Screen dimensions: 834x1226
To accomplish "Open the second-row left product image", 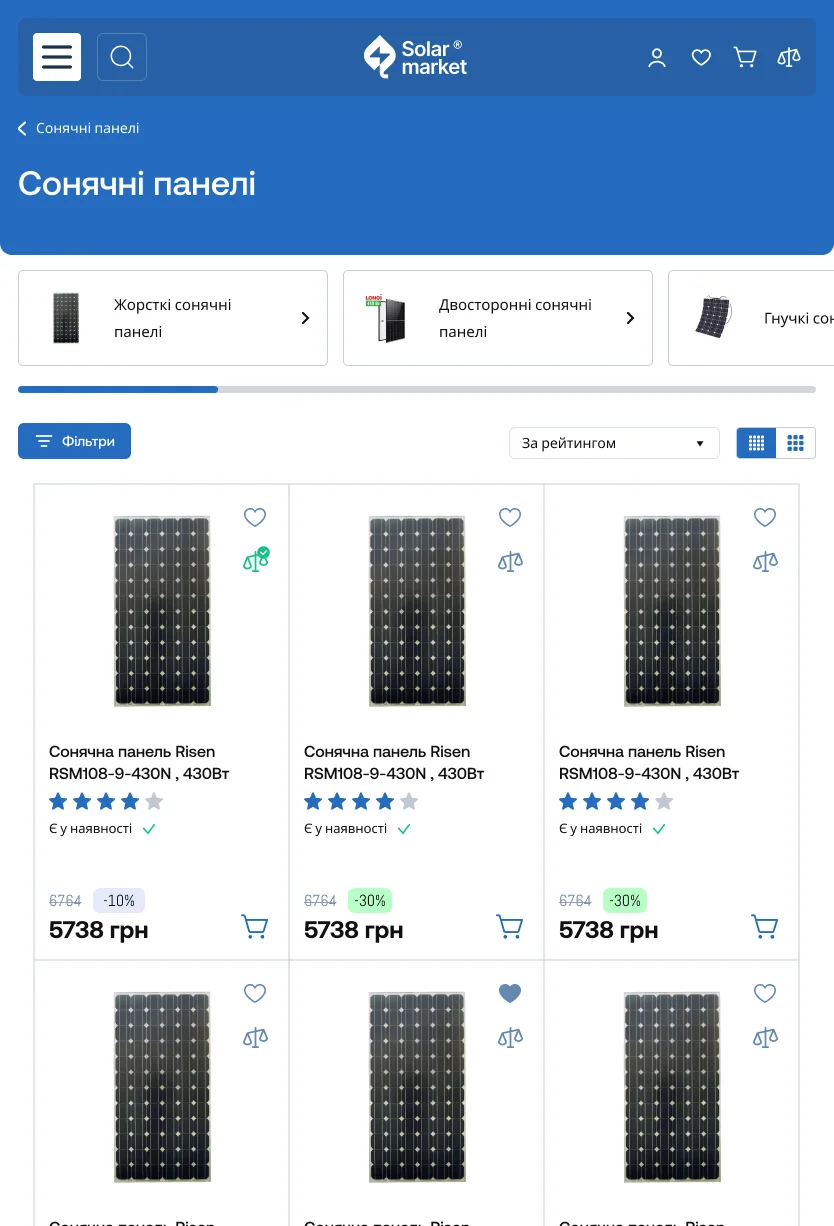I will tap(162, 1088).
